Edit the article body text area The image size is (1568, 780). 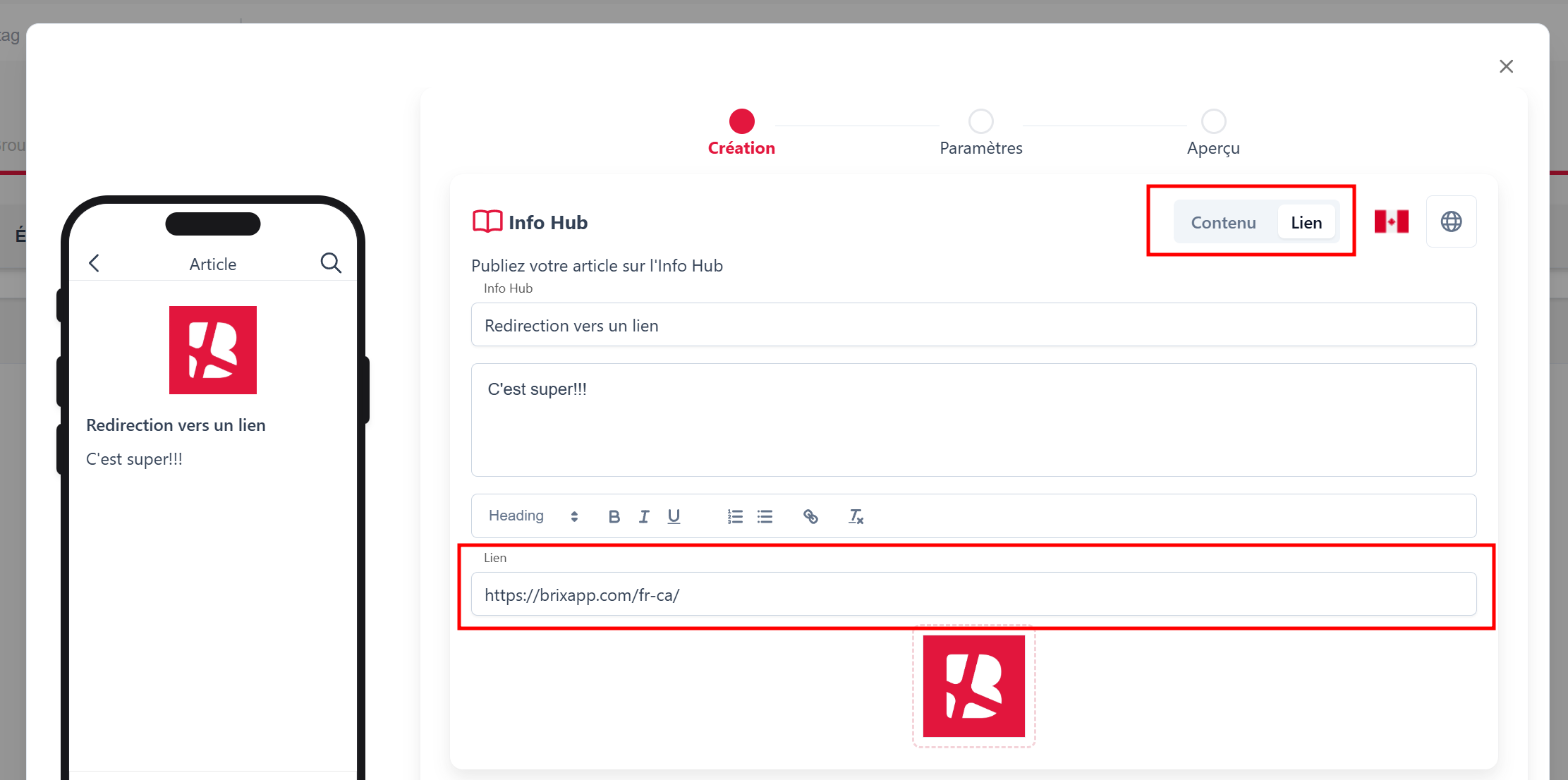tap(973, 420)
